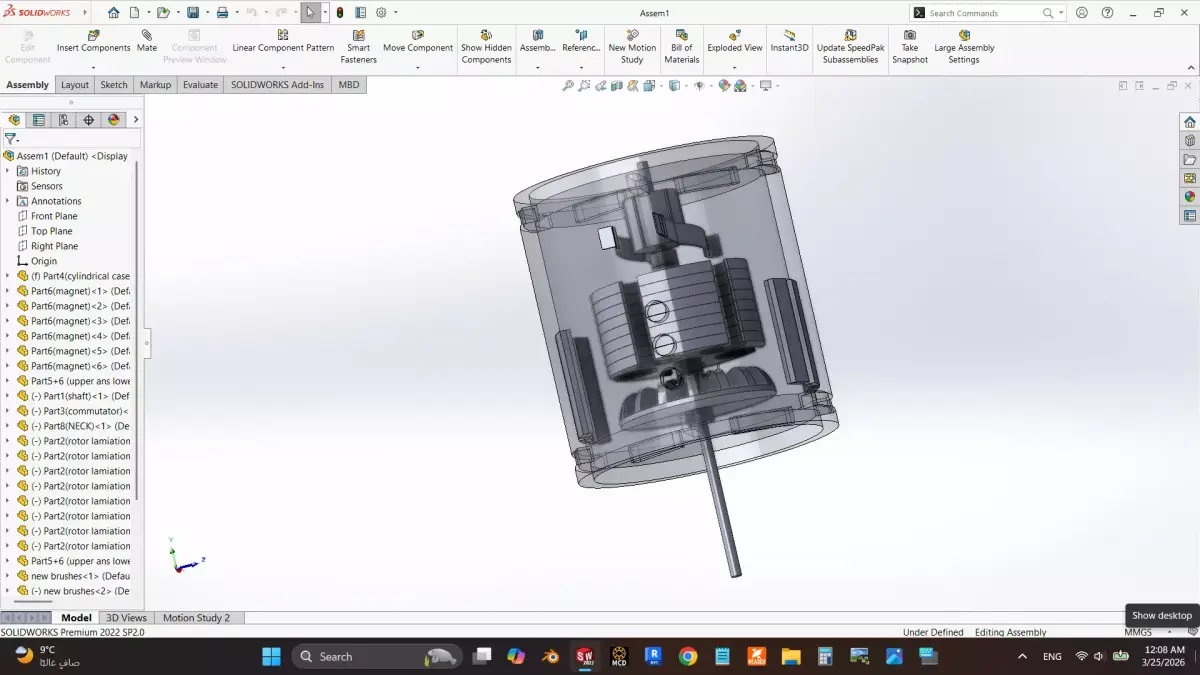Open File Properties icon in top toolbar
Screen dimensions: 1200x675
click(x=361, y=13)
